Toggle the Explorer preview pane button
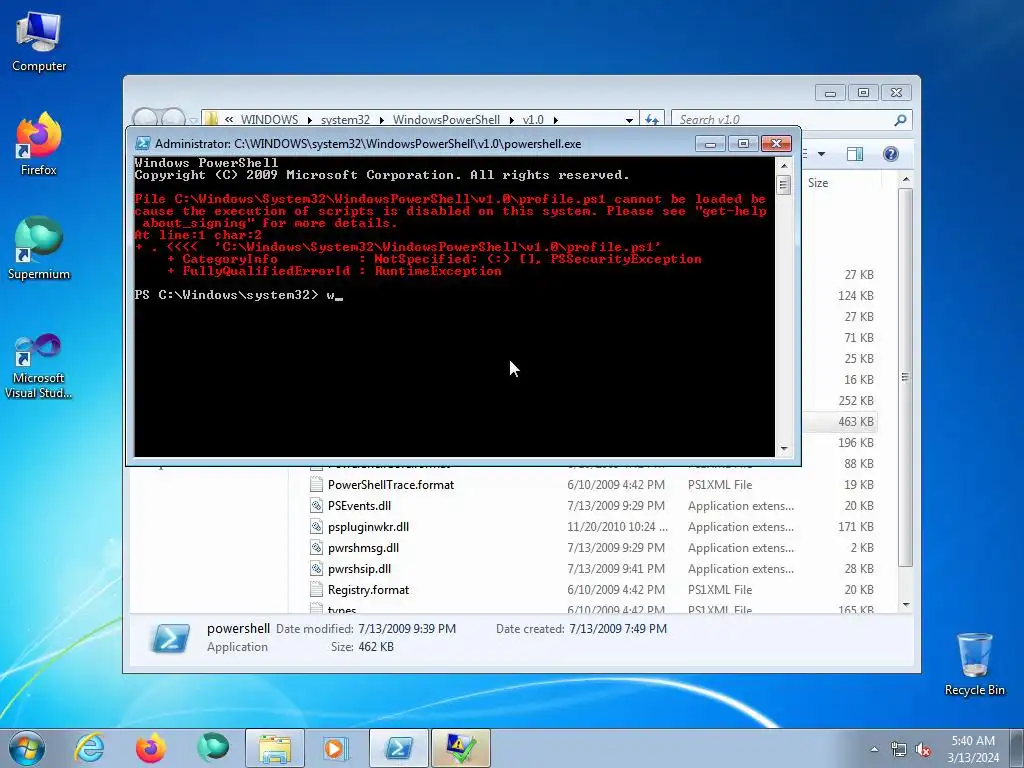 click(x=855, y=154)
